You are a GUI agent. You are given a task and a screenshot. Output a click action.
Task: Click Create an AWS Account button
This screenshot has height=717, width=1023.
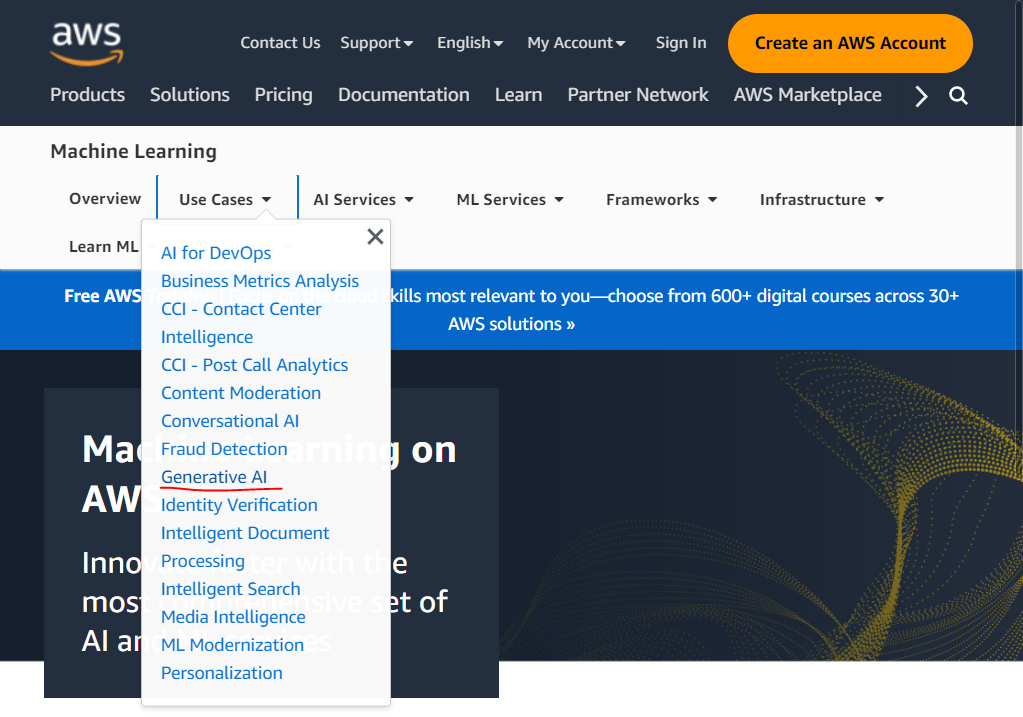pos(850,43)
